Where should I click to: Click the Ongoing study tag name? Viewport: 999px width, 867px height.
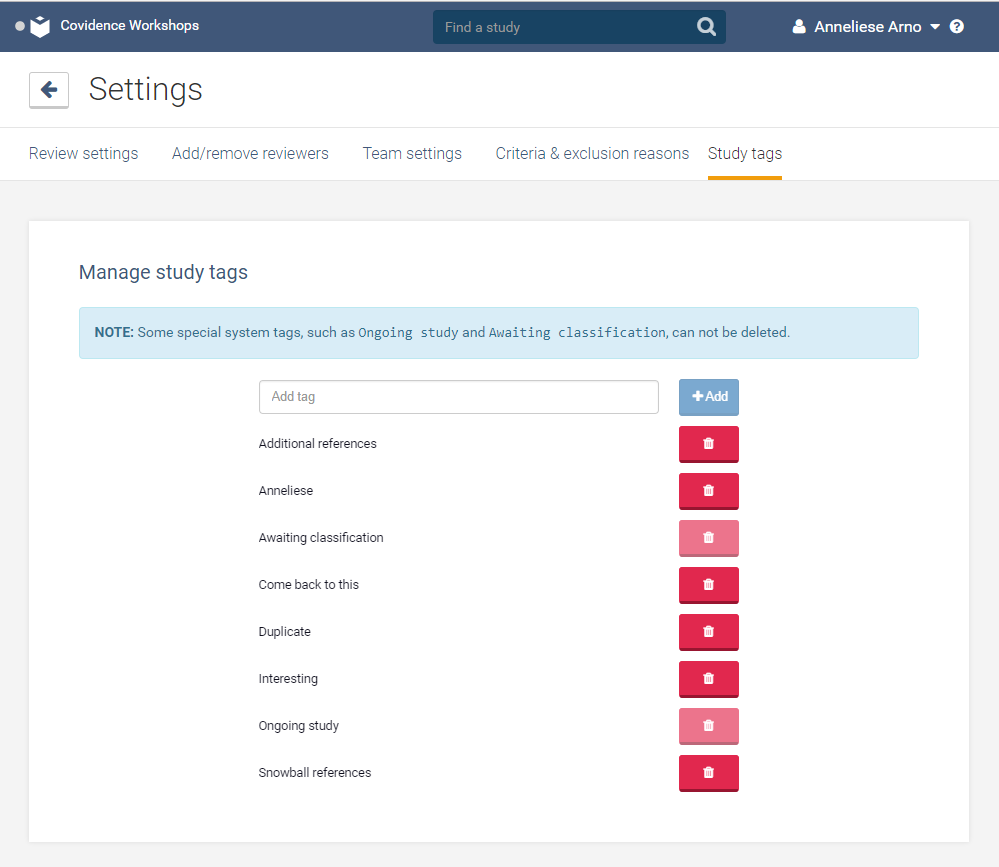pos(299,726)
